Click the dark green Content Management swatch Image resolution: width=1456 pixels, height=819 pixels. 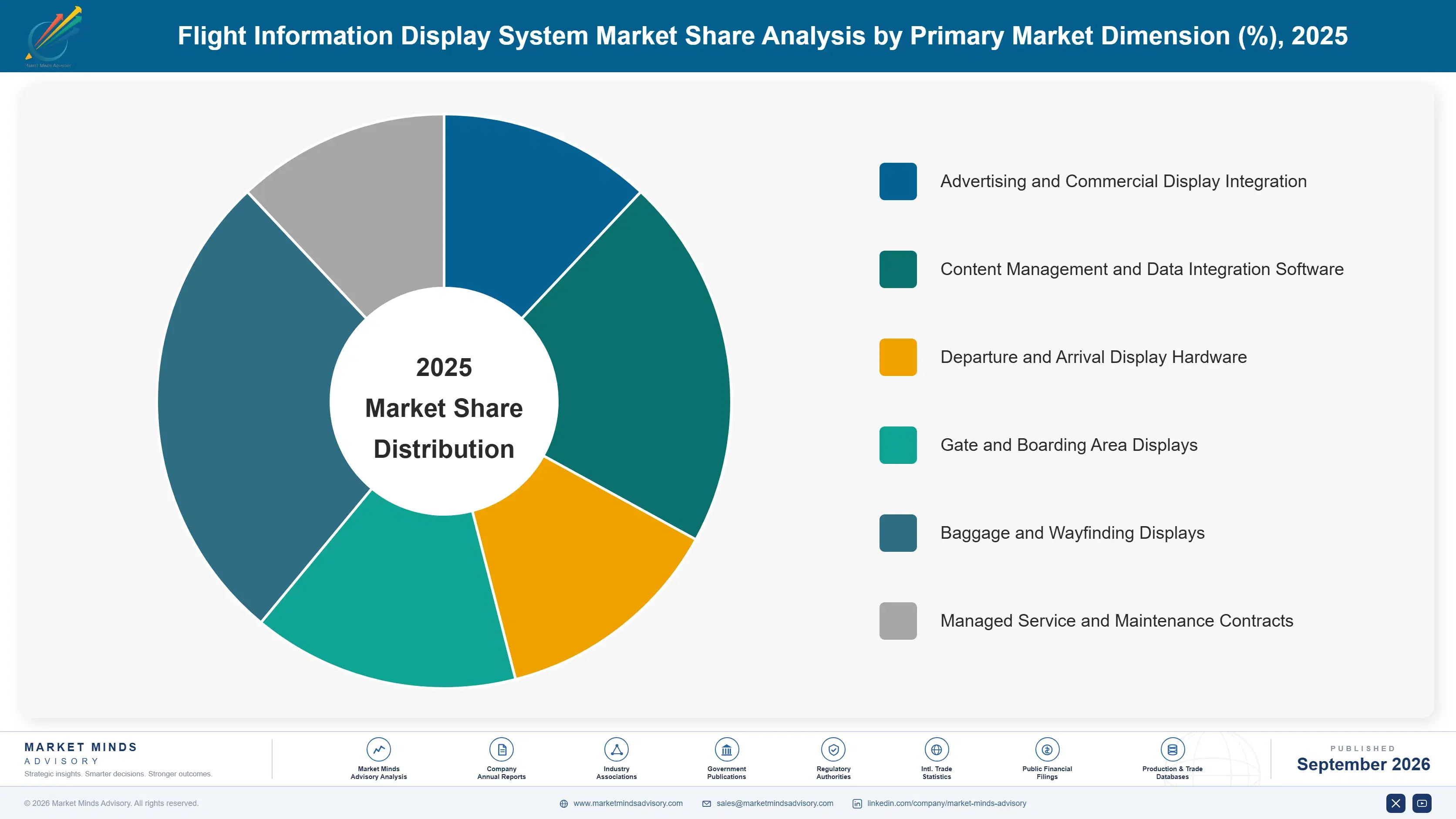(x=897, y=269)
